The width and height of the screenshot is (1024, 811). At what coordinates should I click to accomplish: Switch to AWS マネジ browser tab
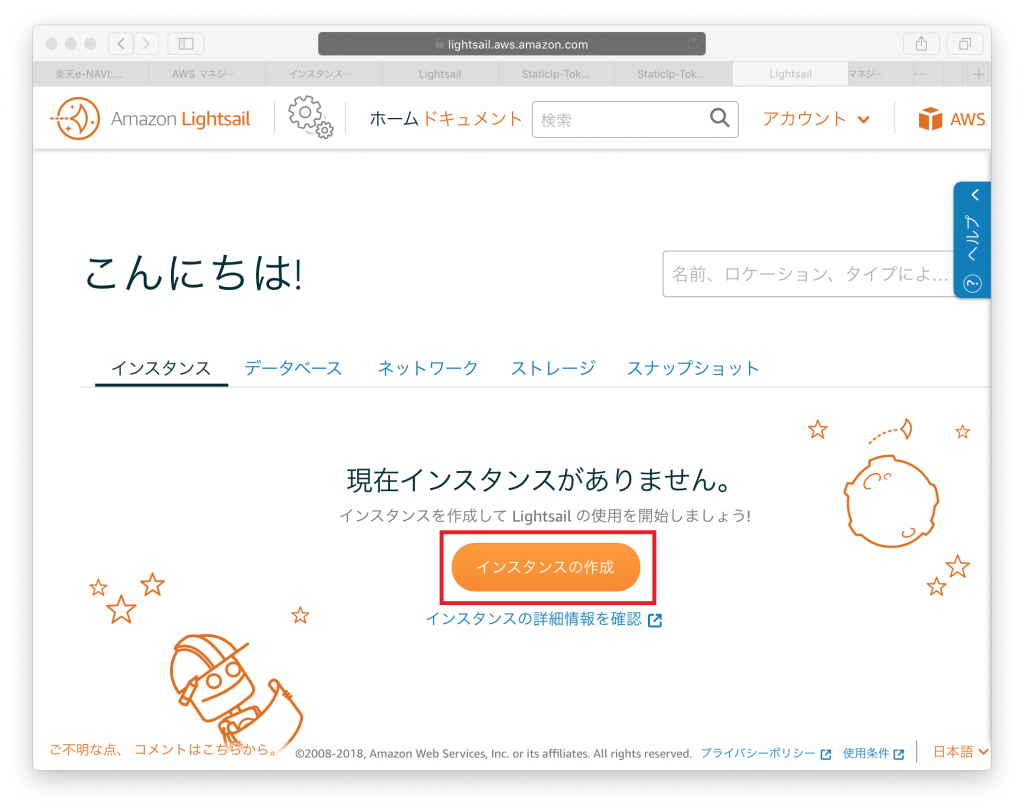click(206, 74)
